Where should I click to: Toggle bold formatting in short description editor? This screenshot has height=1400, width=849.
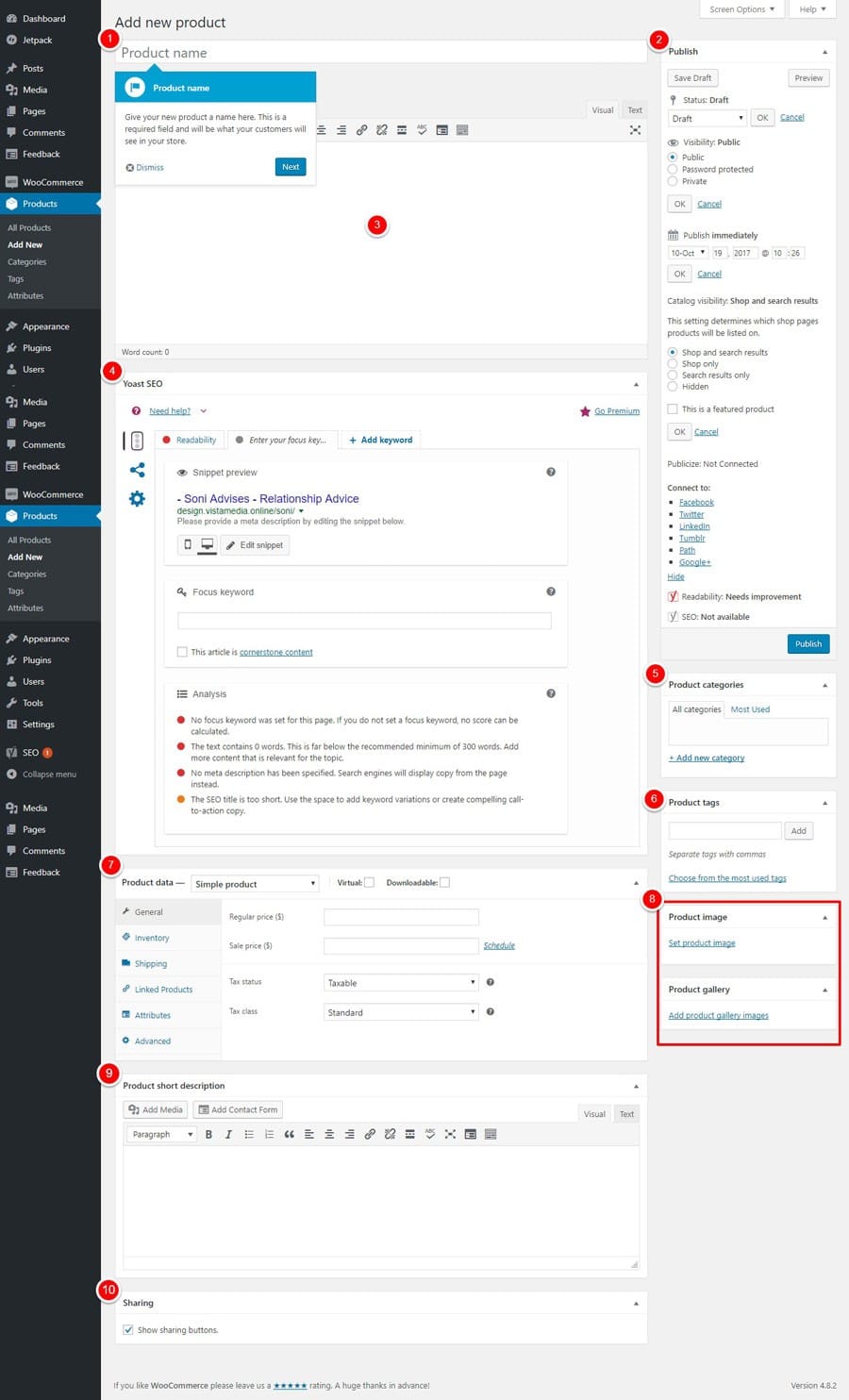208,1134
